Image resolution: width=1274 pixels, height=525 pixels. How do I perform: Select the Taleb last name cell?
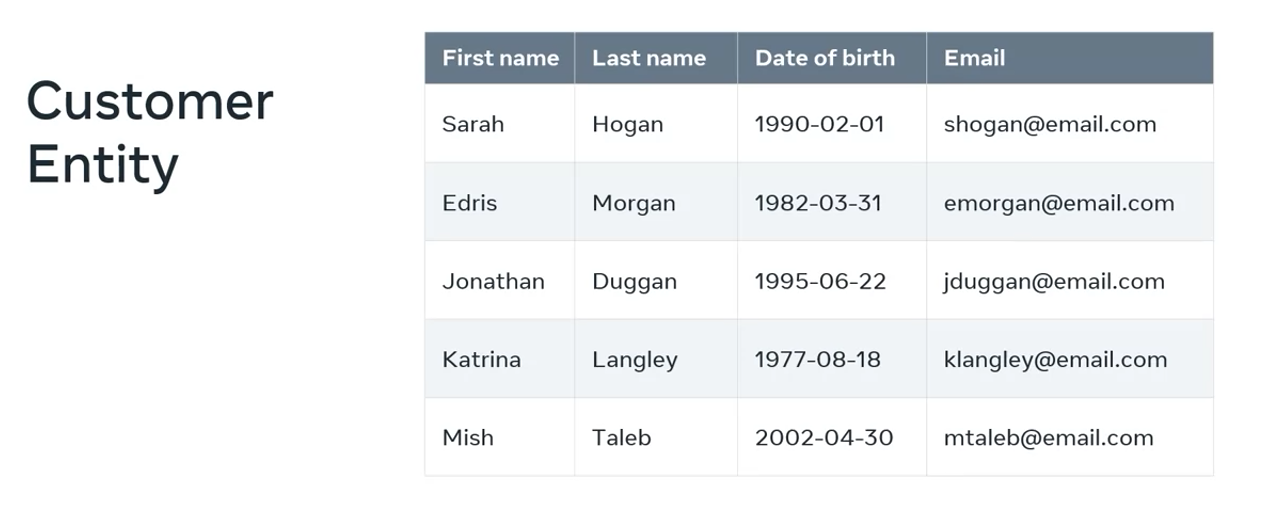tap(621, 437)
